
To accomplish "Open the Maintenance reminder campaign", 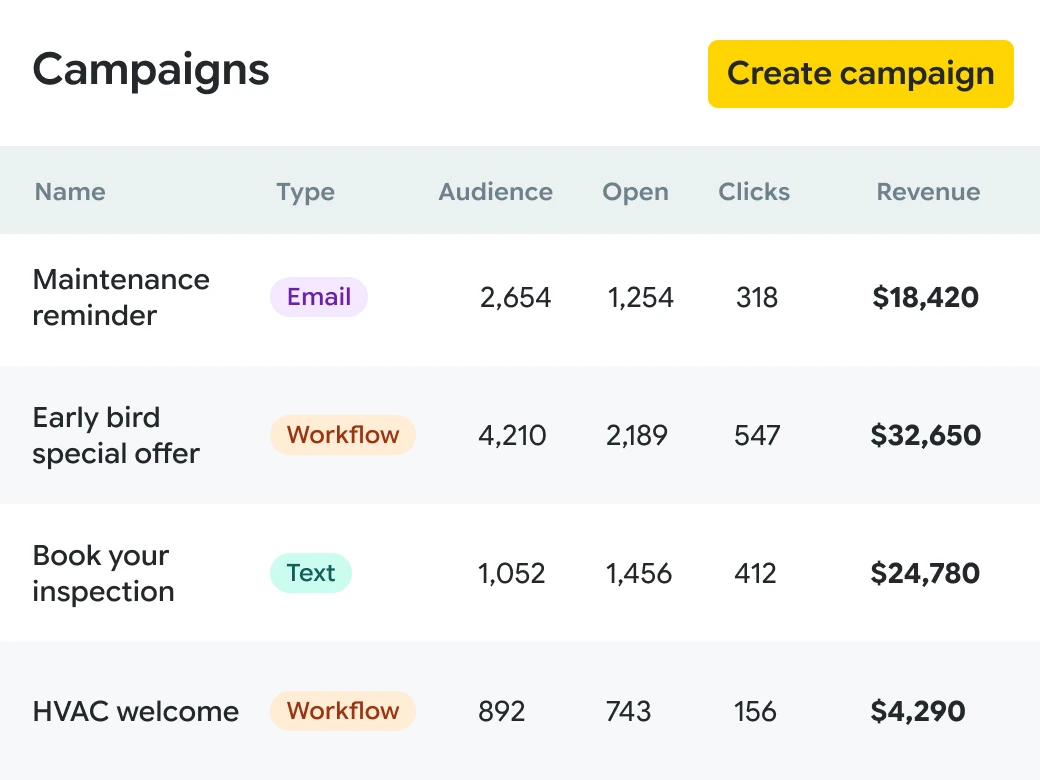I will pos(121,297).
